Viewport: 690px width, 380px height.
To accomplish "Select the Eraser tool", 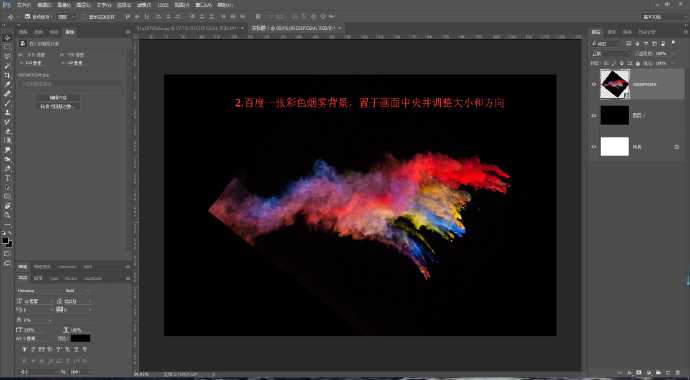I will pos(7,131).
